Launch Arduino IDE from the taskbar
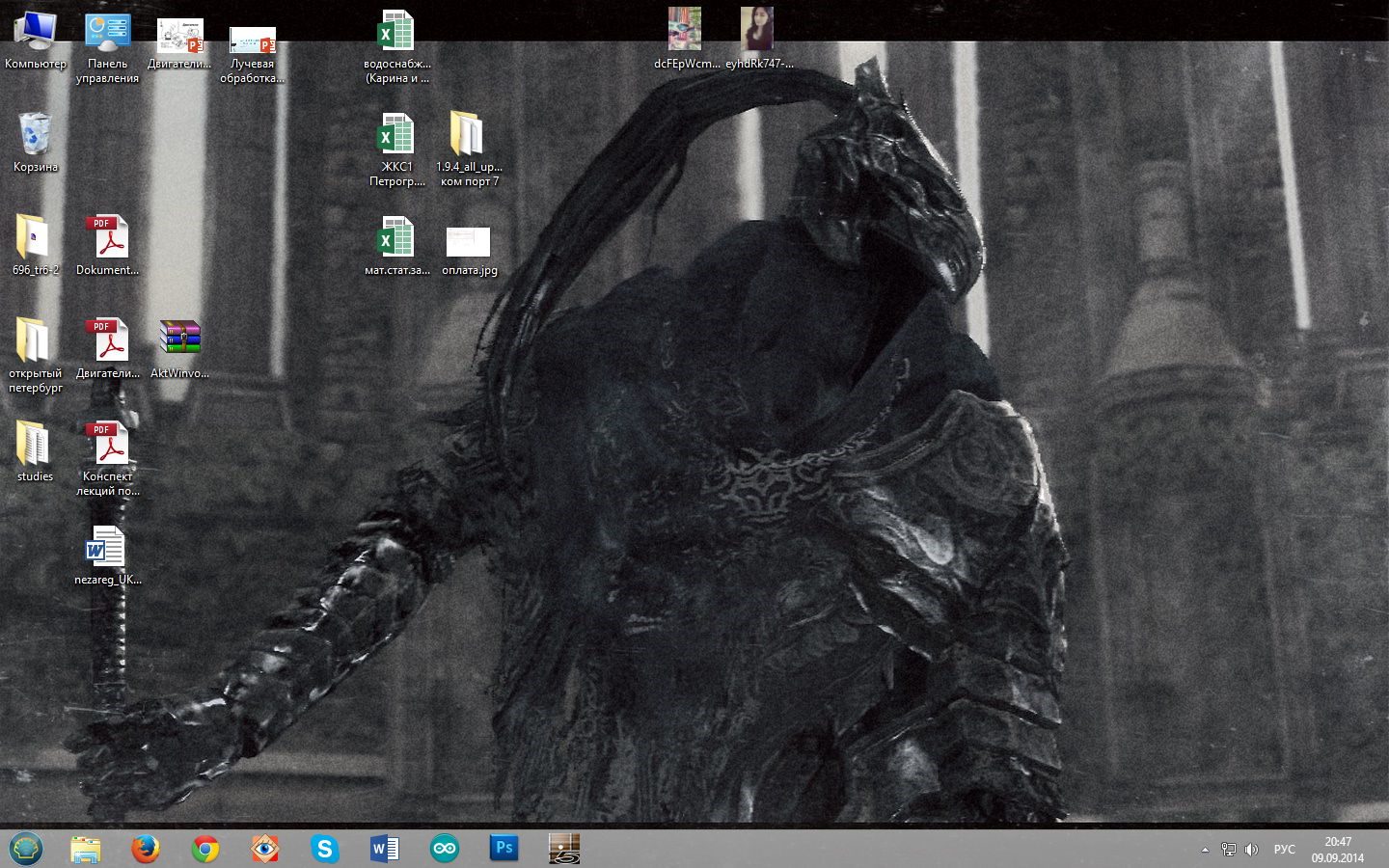This screenshot has width=1389, height=868. [x=445, y=849]
